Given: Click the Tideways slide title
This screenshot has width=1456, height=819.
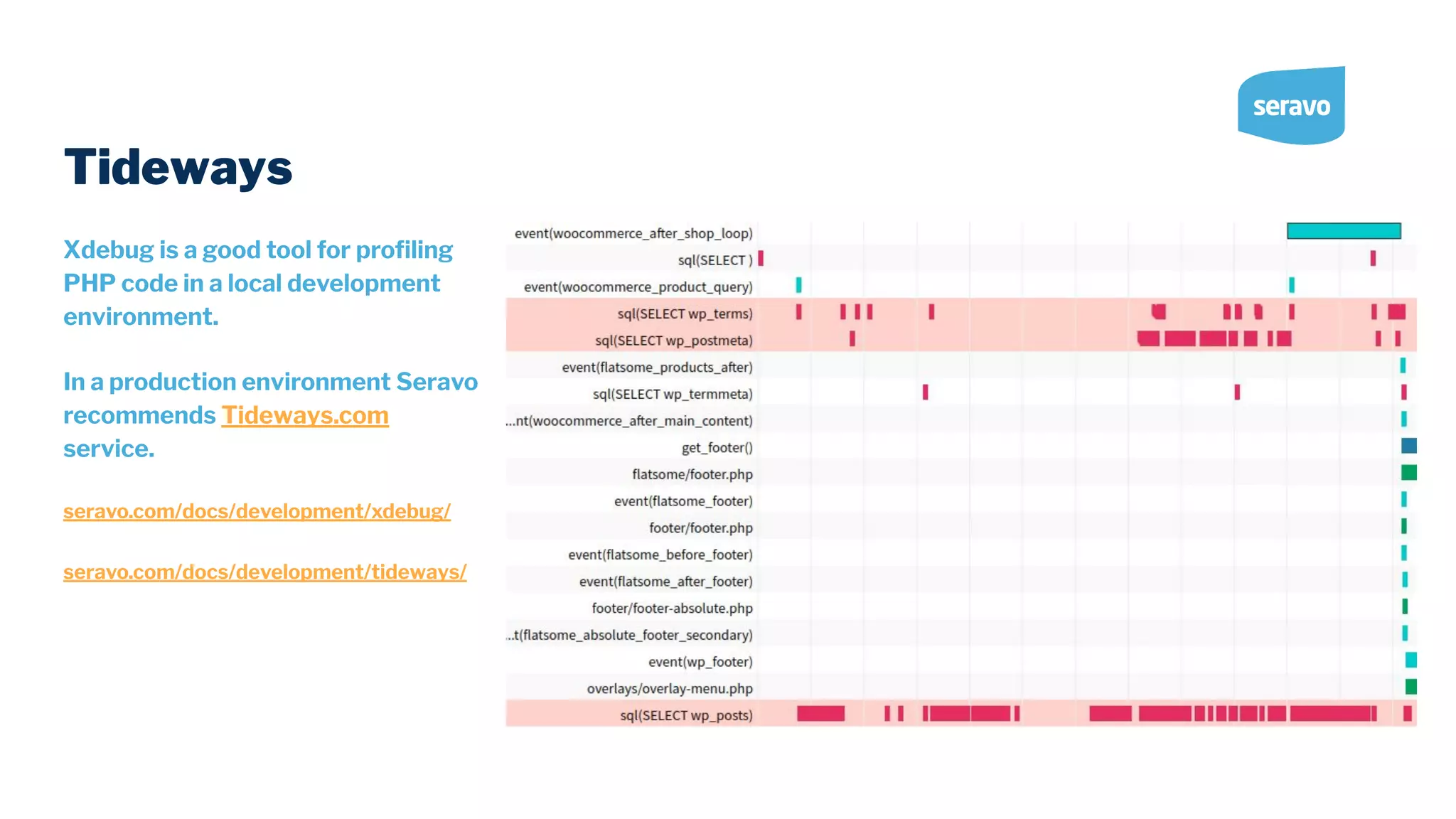Looking at the screenshot, I should [178, 168].
